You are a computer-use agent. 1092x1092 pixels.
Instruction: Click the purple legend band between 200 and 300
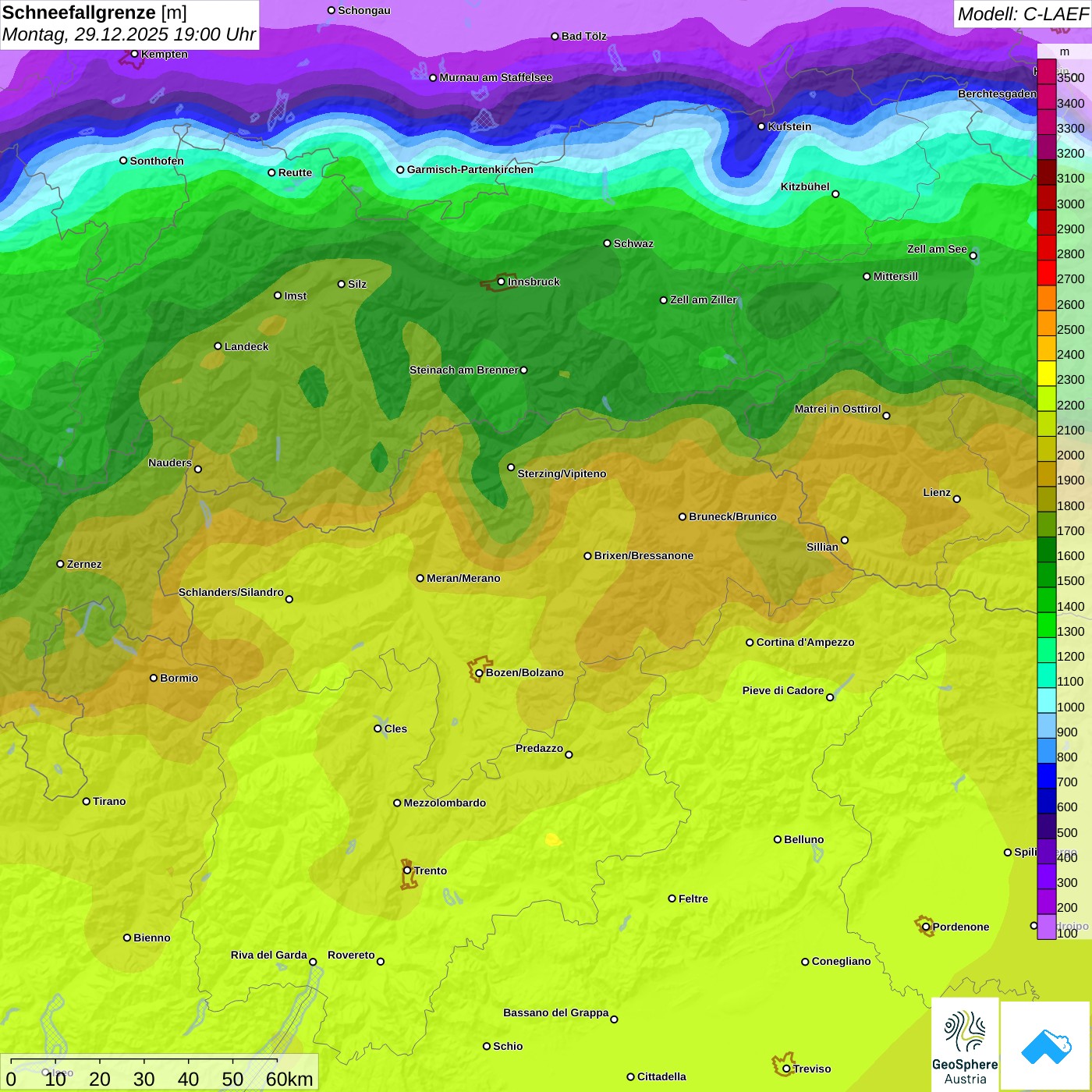click(x=1046, y=902)
